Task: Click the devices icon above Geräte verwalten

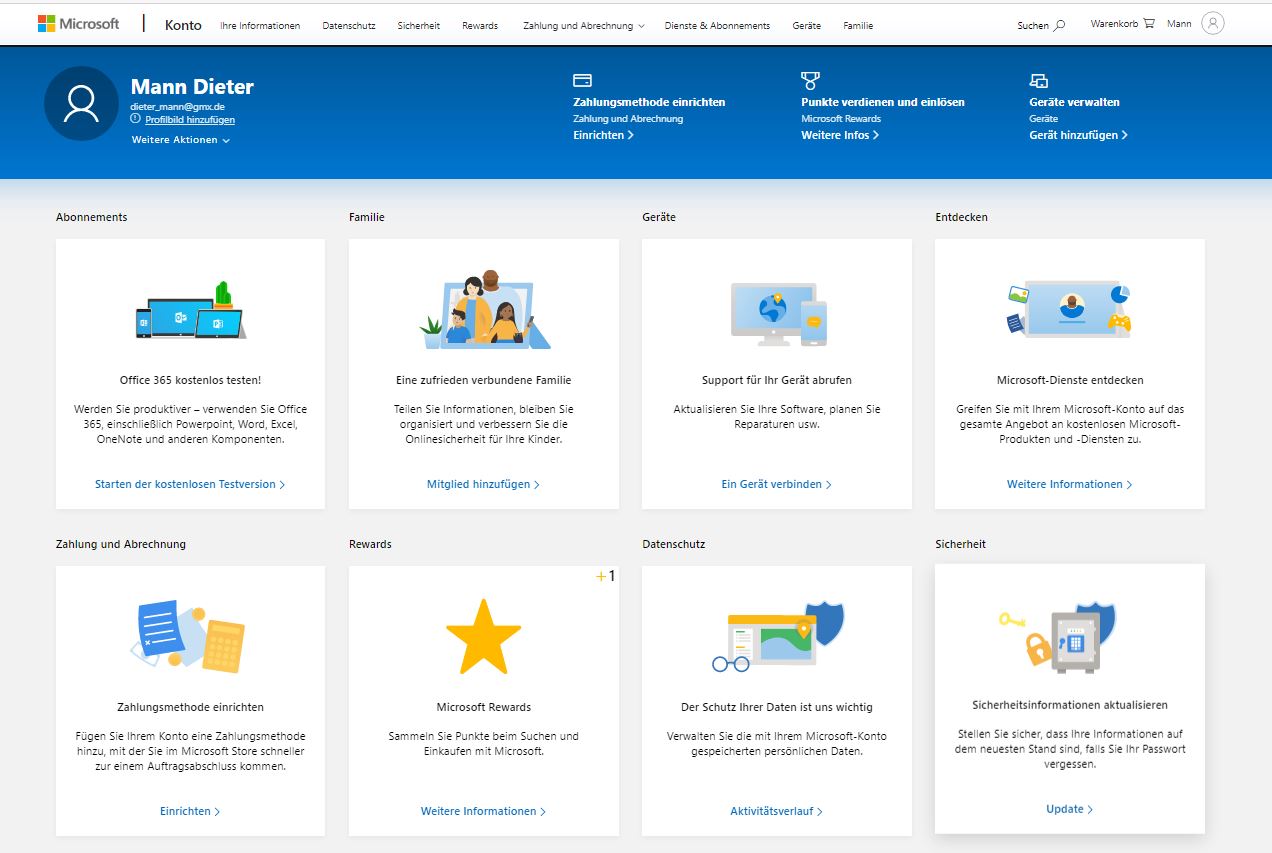Action: (x=1038, y=80)
